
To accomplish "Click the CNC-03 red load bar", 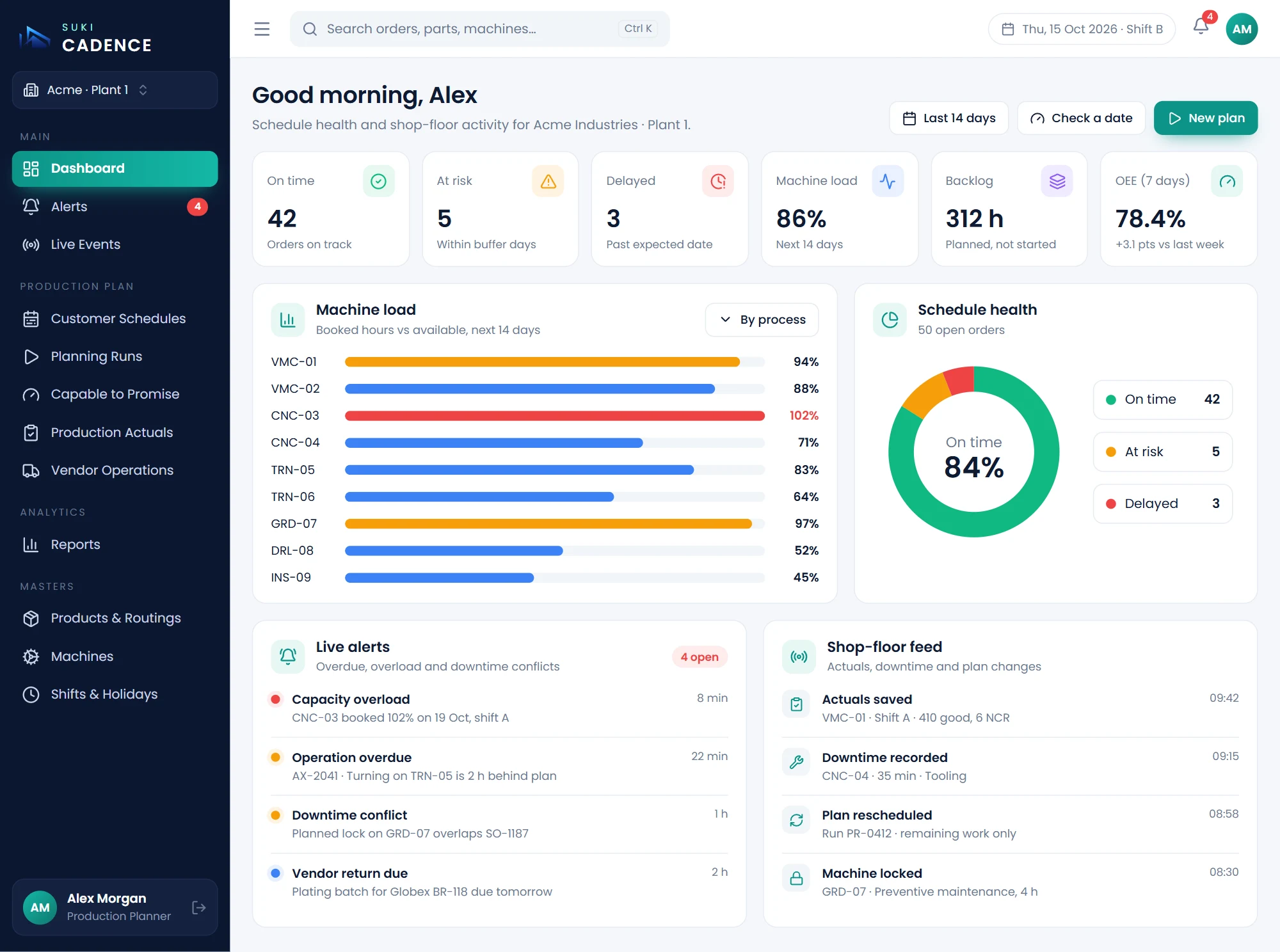I will click(x=554, y=416).
